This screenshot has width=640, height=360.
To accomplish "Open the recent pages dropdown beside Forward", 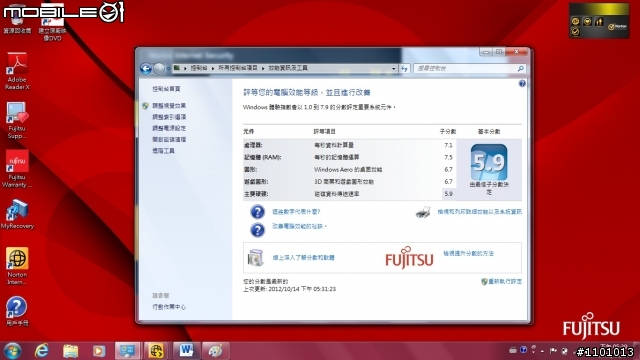I will click(168, 69).
